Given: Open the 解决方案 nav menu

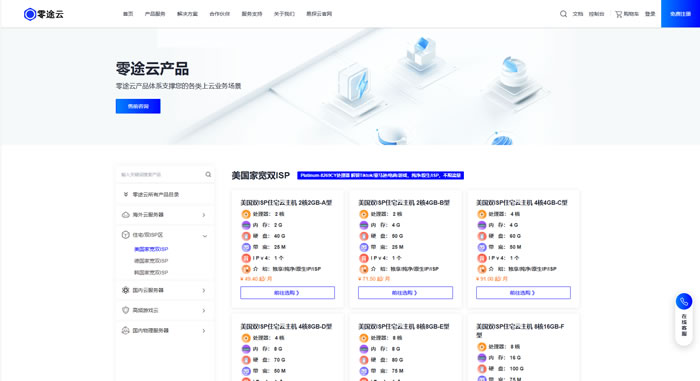Looking at the screenshot, I should click(188, 14).
